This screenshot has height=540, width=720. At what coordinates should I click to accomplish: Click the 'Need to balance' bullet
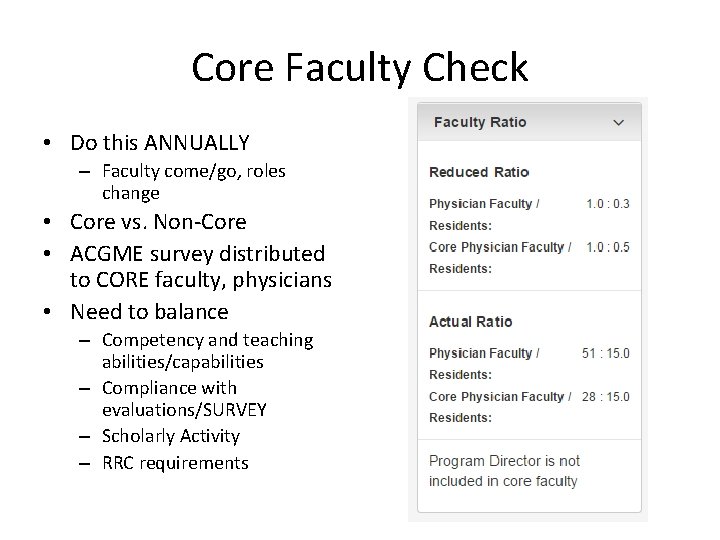(x=149, y=312)
